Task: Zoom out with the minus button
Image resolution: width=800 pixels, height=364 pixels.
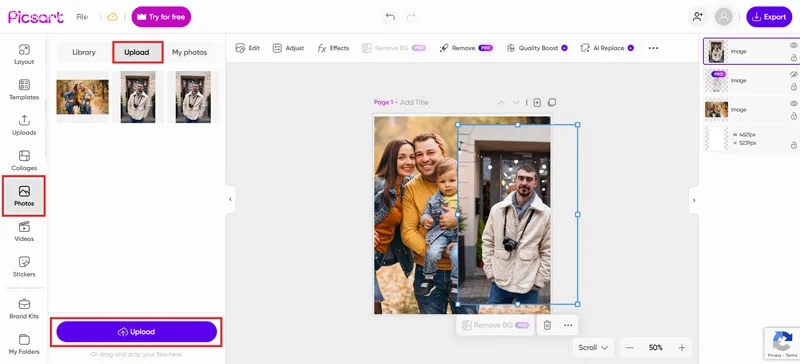Action: [630, 348]
